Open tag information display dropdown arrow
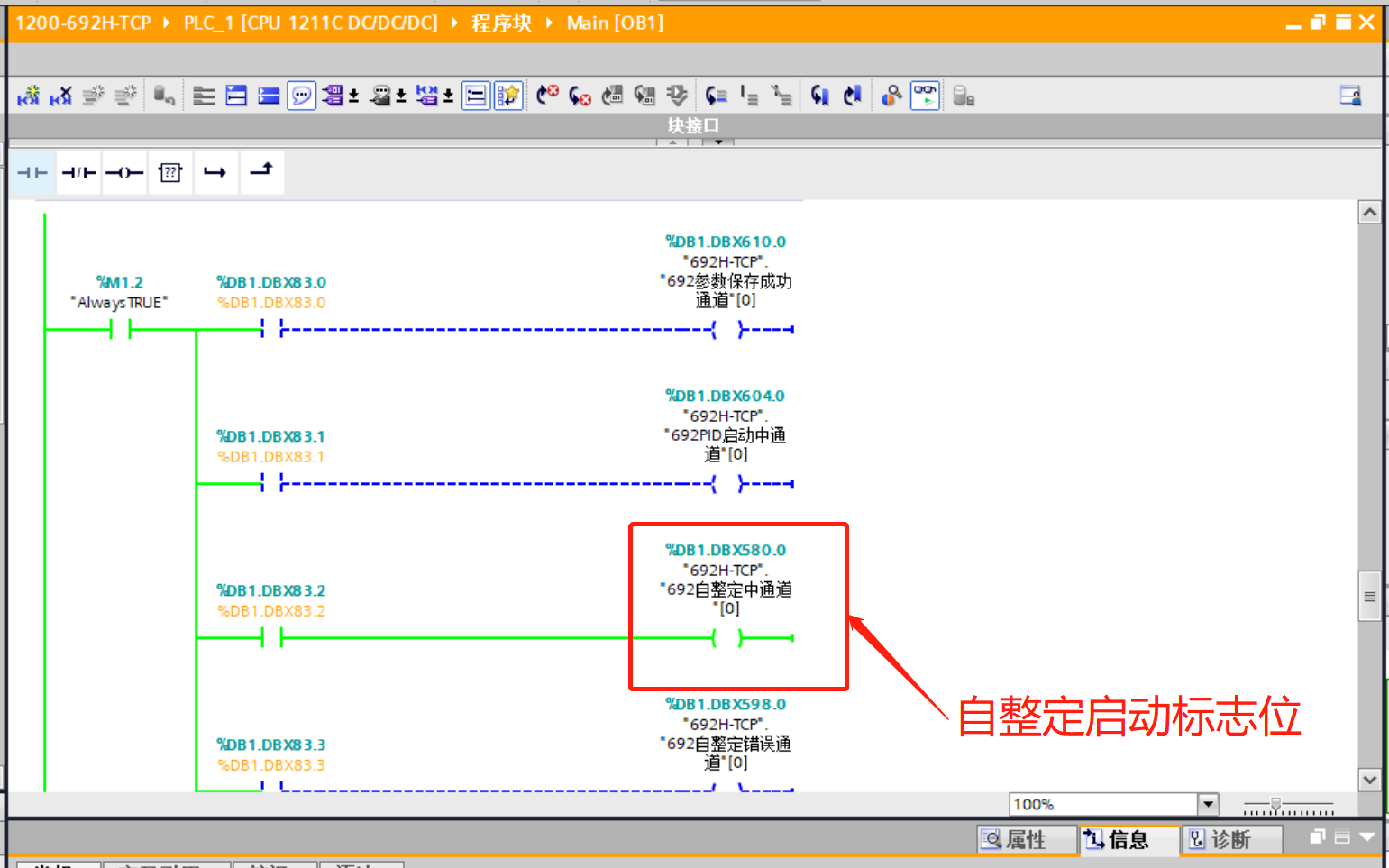The width and height of the screenshot is (1389, 868). point(401,96)
